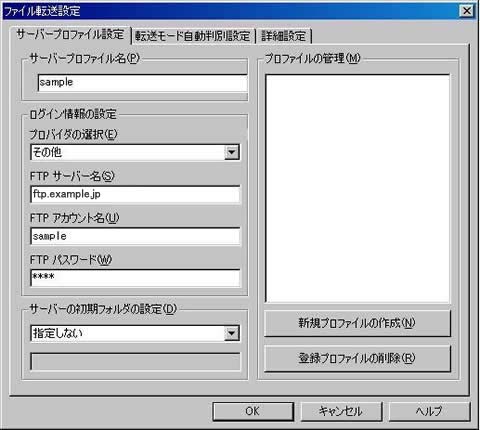Click the disabled initial folder path field

[x=135, y=362]
